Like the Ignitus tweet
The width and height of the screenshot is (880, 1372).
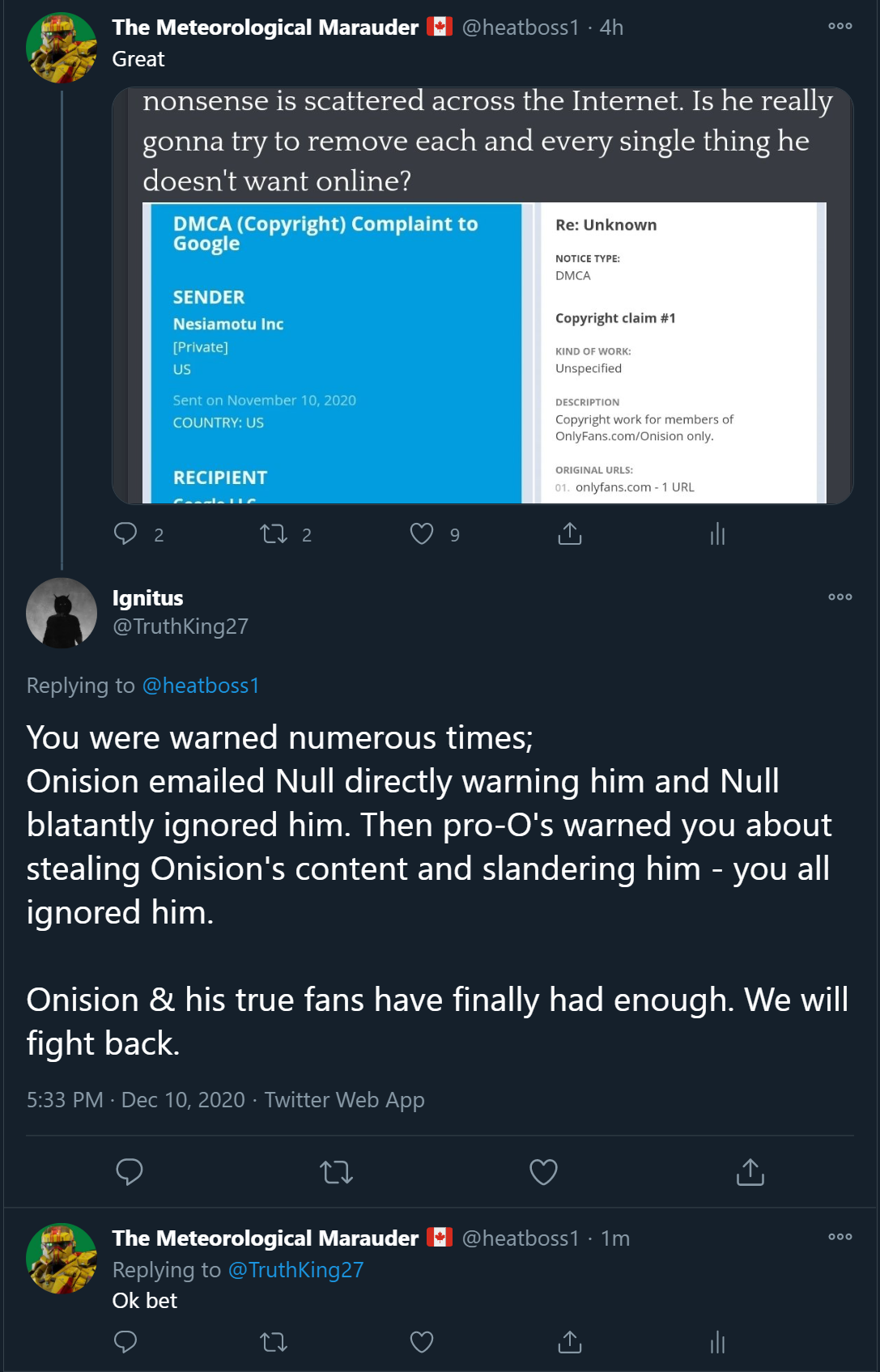pyautogui.click(x=543, y=1171)
